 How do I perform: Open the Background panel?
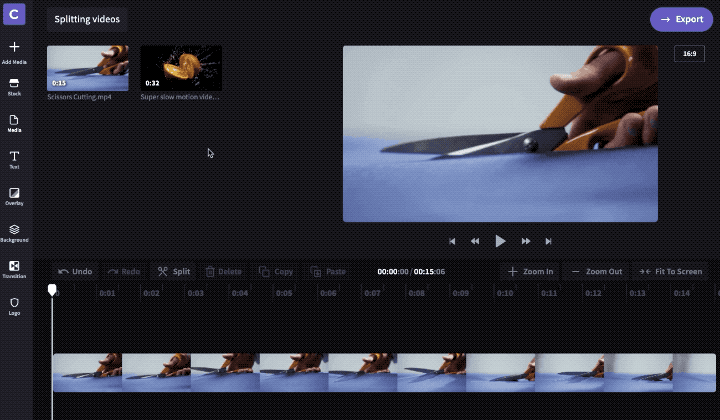[x=14, y=233]
